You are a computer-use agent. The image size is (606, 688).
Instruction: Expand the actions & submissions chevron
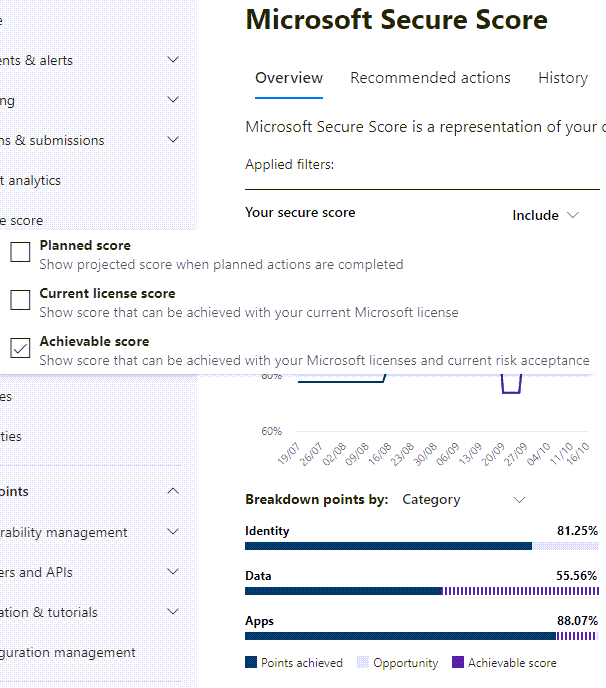click(173, 140)
